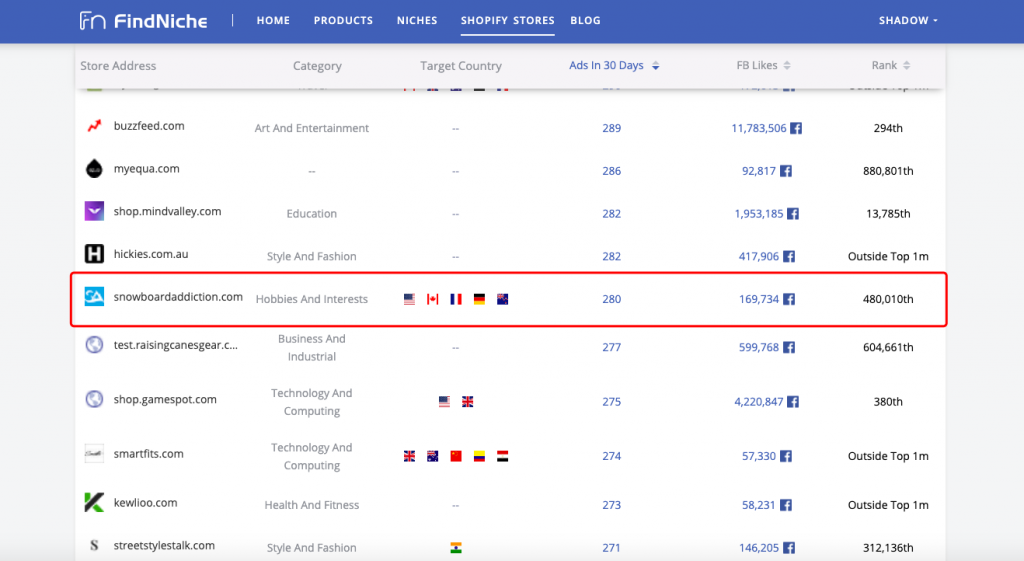Screen dimensions: 1024x561
Task: Click the shop.mindvalley.com purple icon
Action: tap(94, 211)
